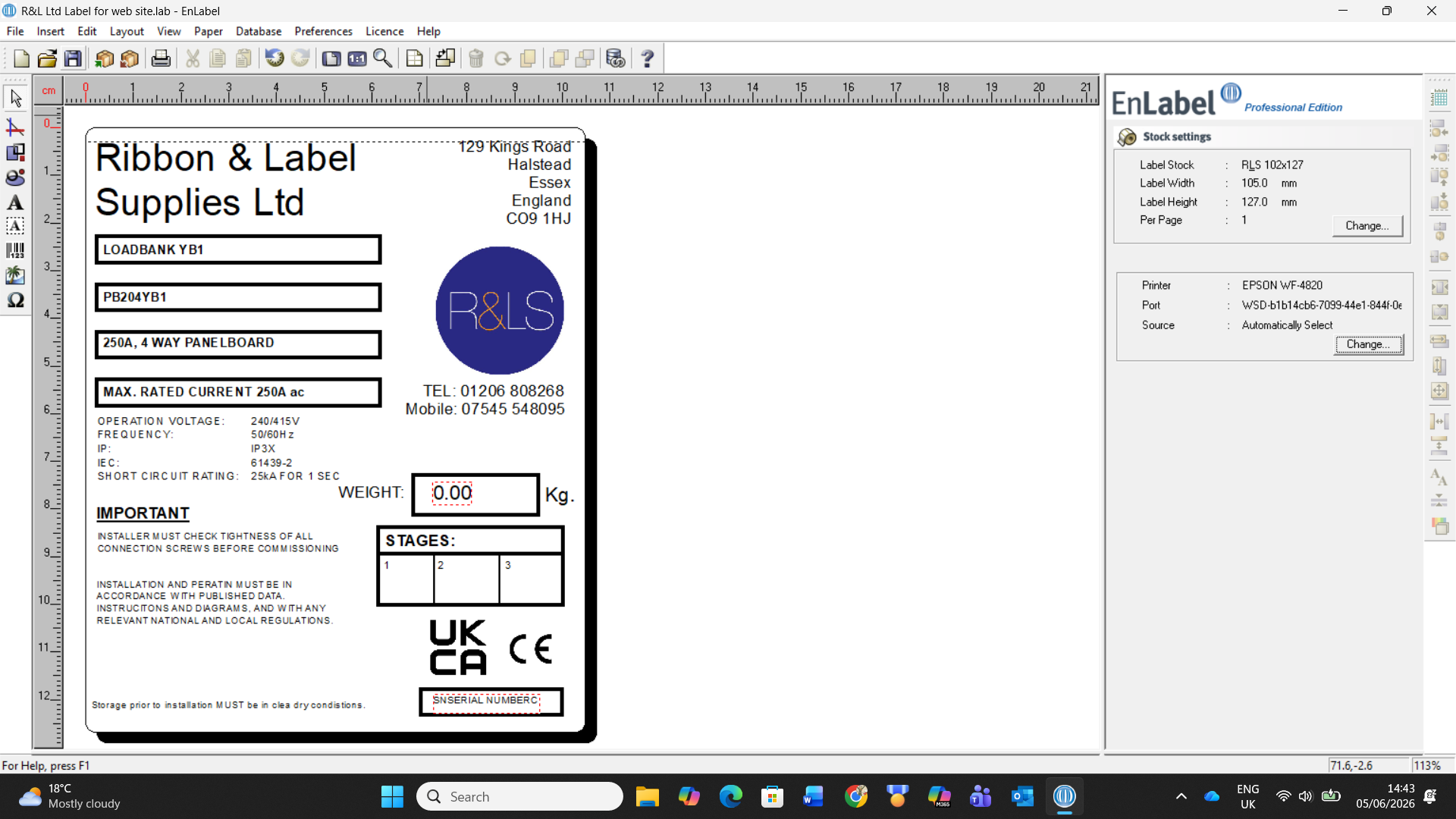Open the View menu

coord(169,31)
